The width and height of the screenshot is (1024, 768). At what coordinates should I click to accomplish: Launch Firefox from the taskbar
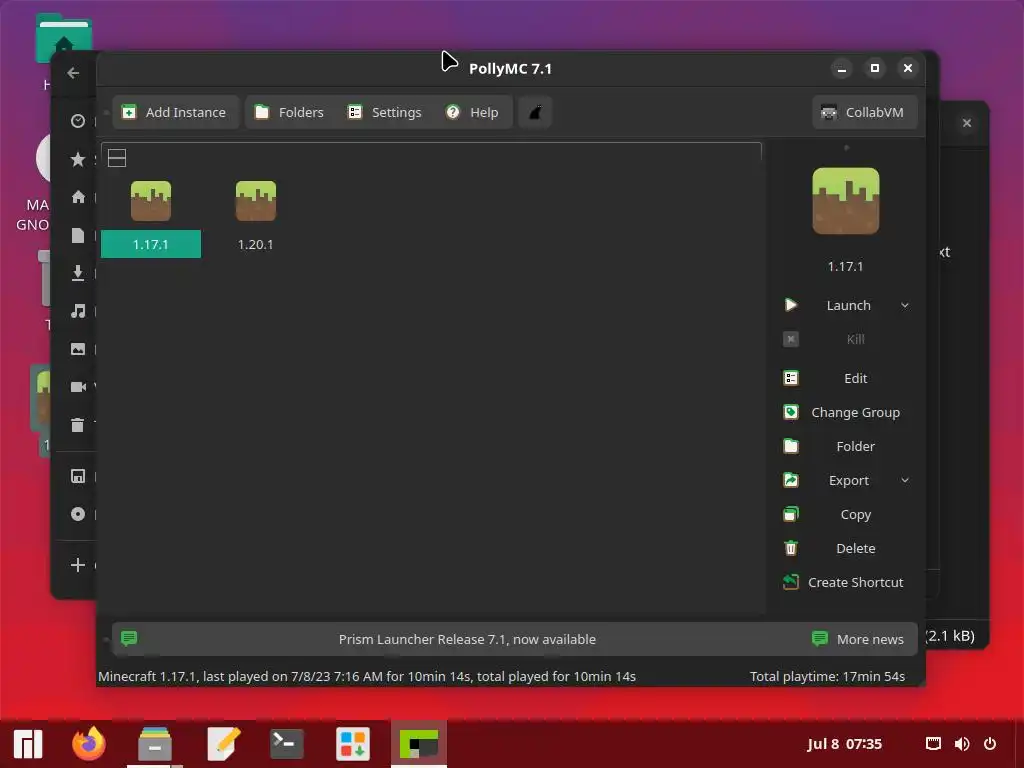click(89, 744)
